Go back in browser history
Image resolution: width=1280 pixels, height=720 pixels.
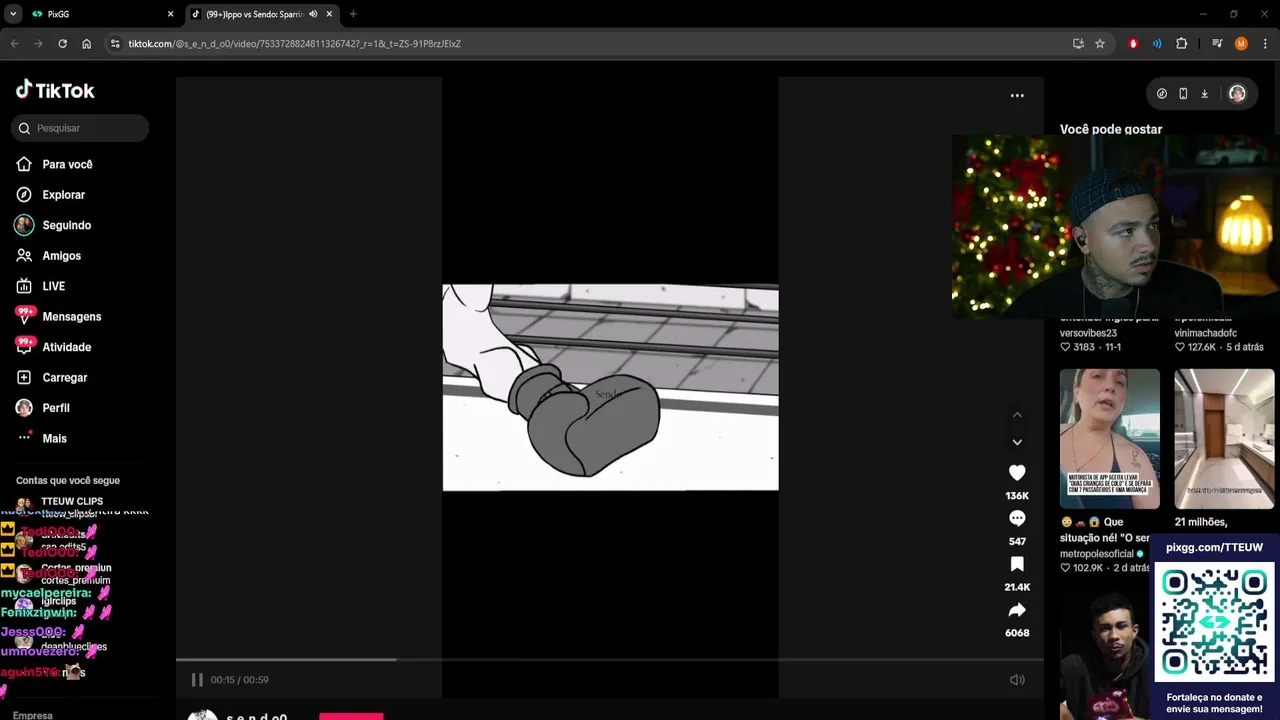pos(14,44)
